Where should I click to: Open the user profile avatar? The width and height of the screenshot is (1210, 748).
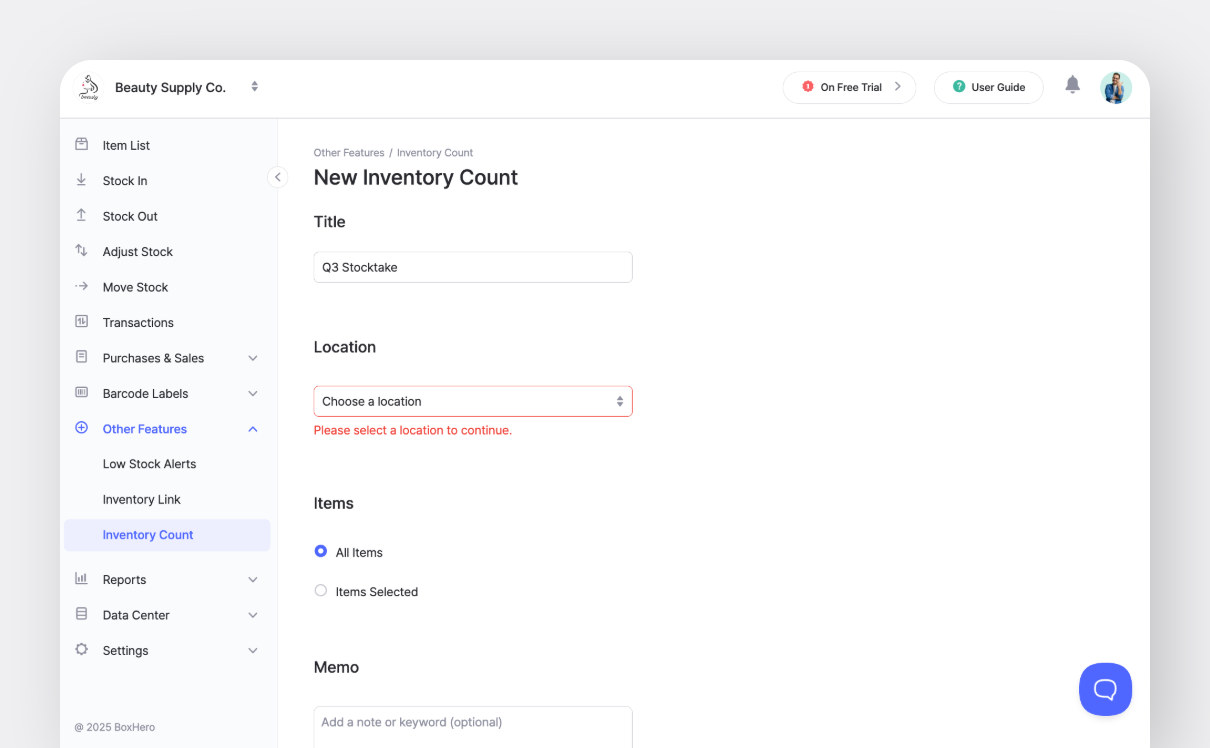tap(1116, 88)
